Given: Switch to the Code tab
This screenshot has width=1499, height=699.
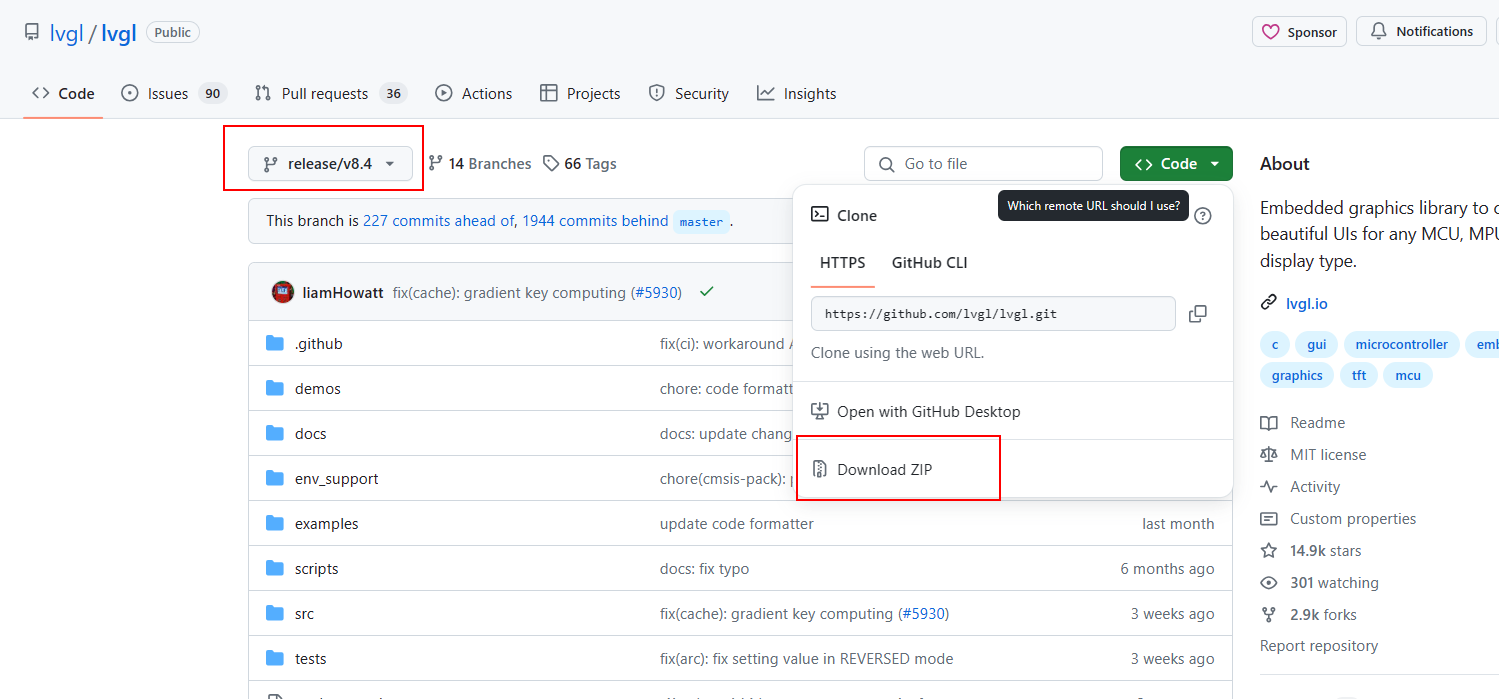Looking at the screenshot, I should click(63, 94).
